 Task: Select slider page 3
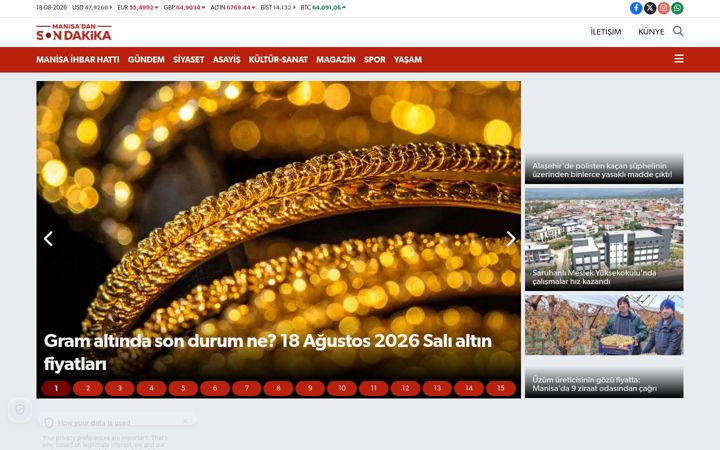(x=119, y=388)
